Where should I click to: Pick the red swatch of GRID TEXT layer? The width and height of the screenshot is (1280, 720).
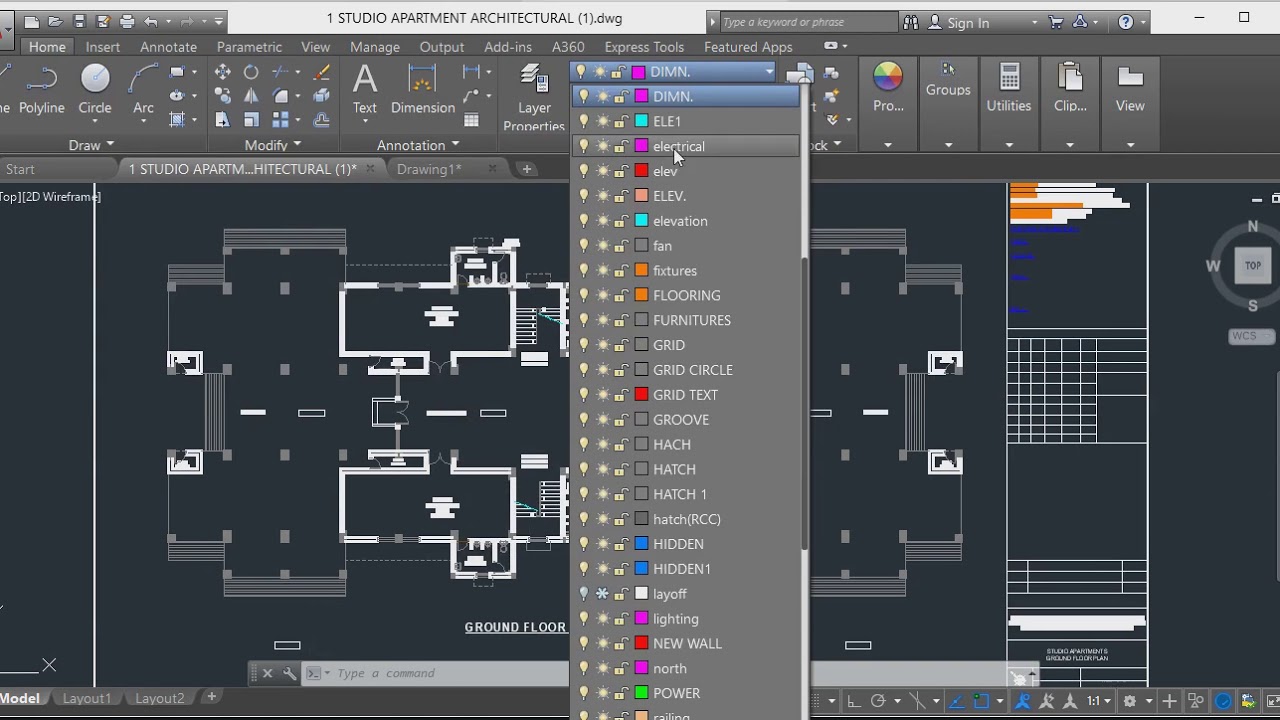pyautogui.click(x=642, y=395)
